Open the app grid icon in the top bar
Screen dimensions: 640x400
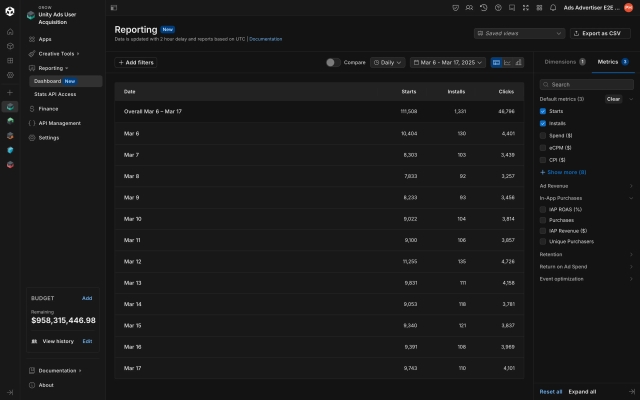click(539, 8)
